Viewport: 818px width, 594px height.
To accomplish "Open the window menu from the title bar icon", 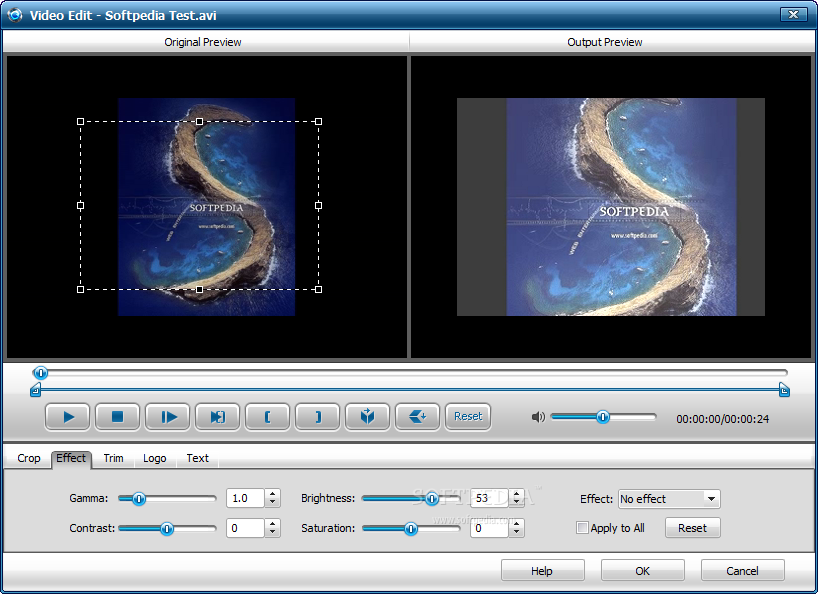I will [x=15, y=15].
